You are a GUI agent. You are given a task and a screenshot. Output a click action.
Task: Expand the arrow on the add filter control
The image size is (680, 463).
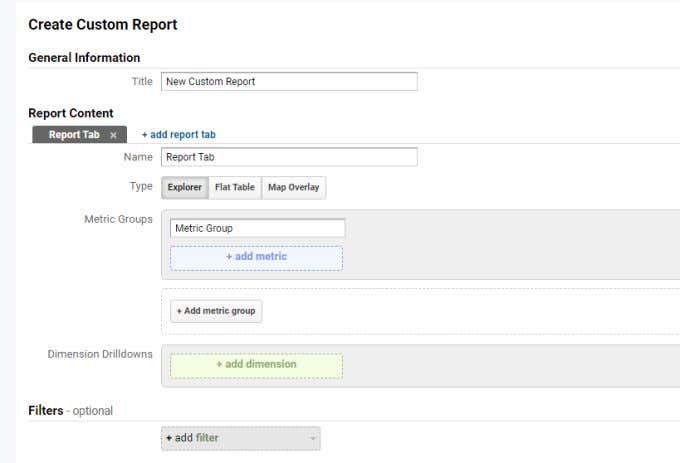pos(313,438)
